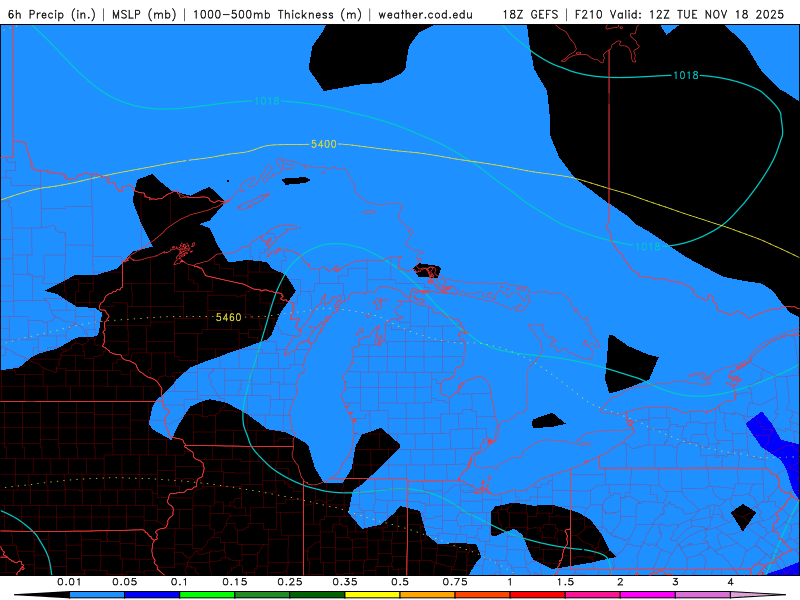Viewport: 800px width, 600px height.
Task: Click the legend value 4
Action: coord(731,582)
